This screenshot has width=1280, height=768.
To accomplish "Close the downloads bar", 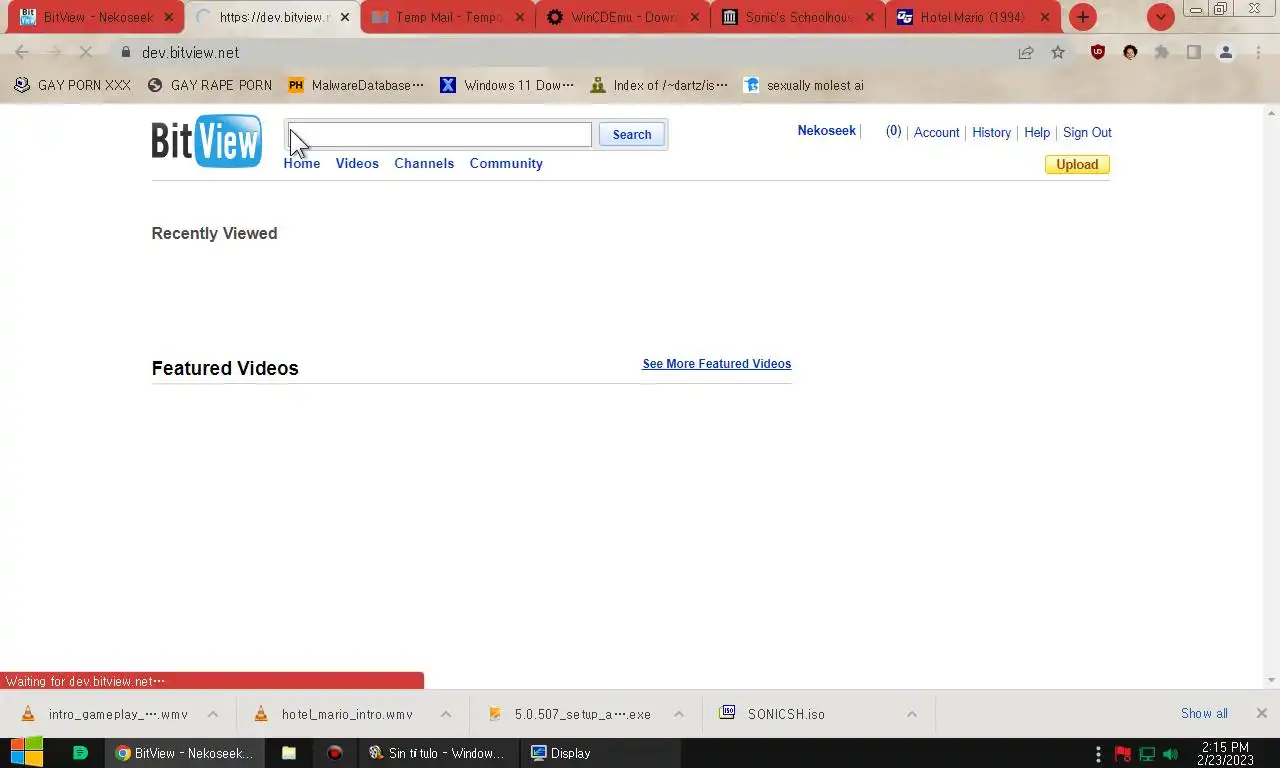I will (x=1261, y=713).
